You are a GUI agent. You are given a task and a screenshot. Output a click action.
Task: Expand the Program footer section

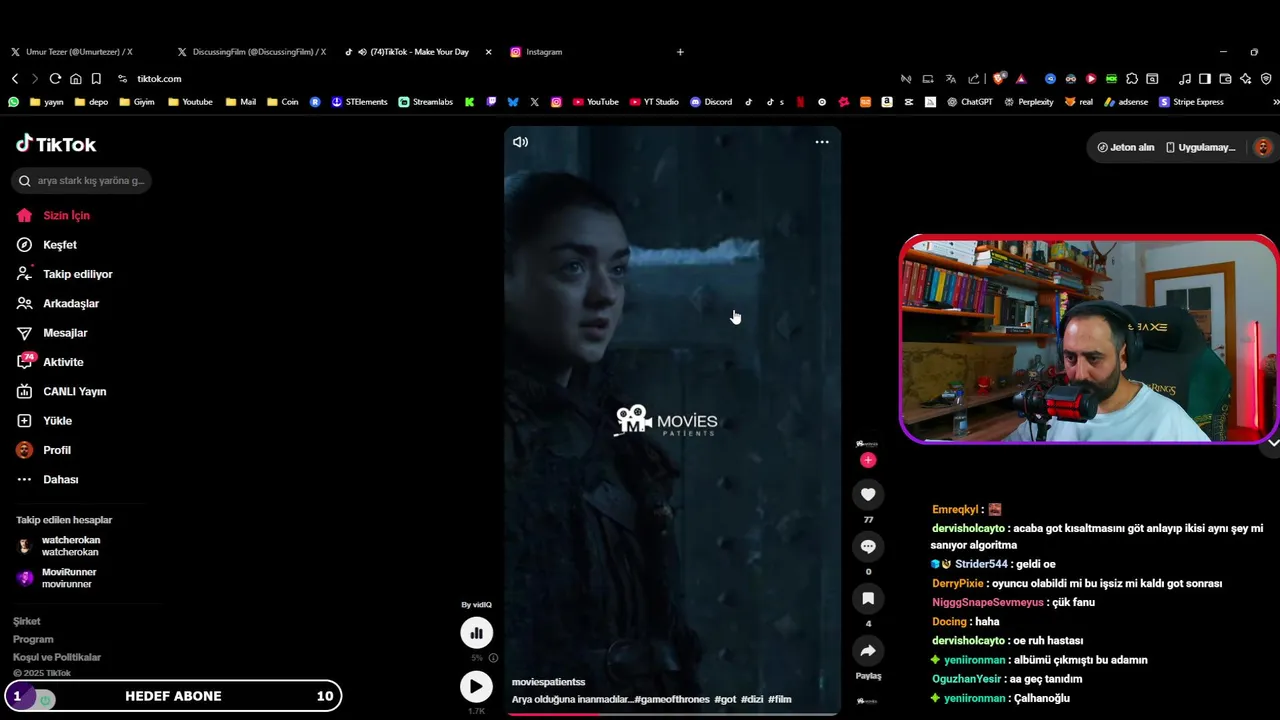click(x=33, y=639)
